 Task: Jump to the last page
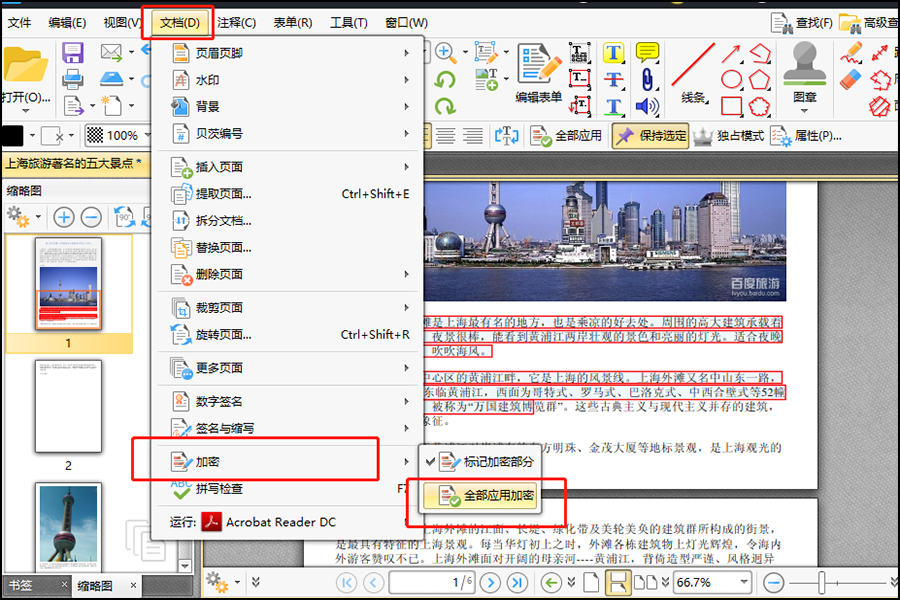pyautogui.click(x=517, y=583)
